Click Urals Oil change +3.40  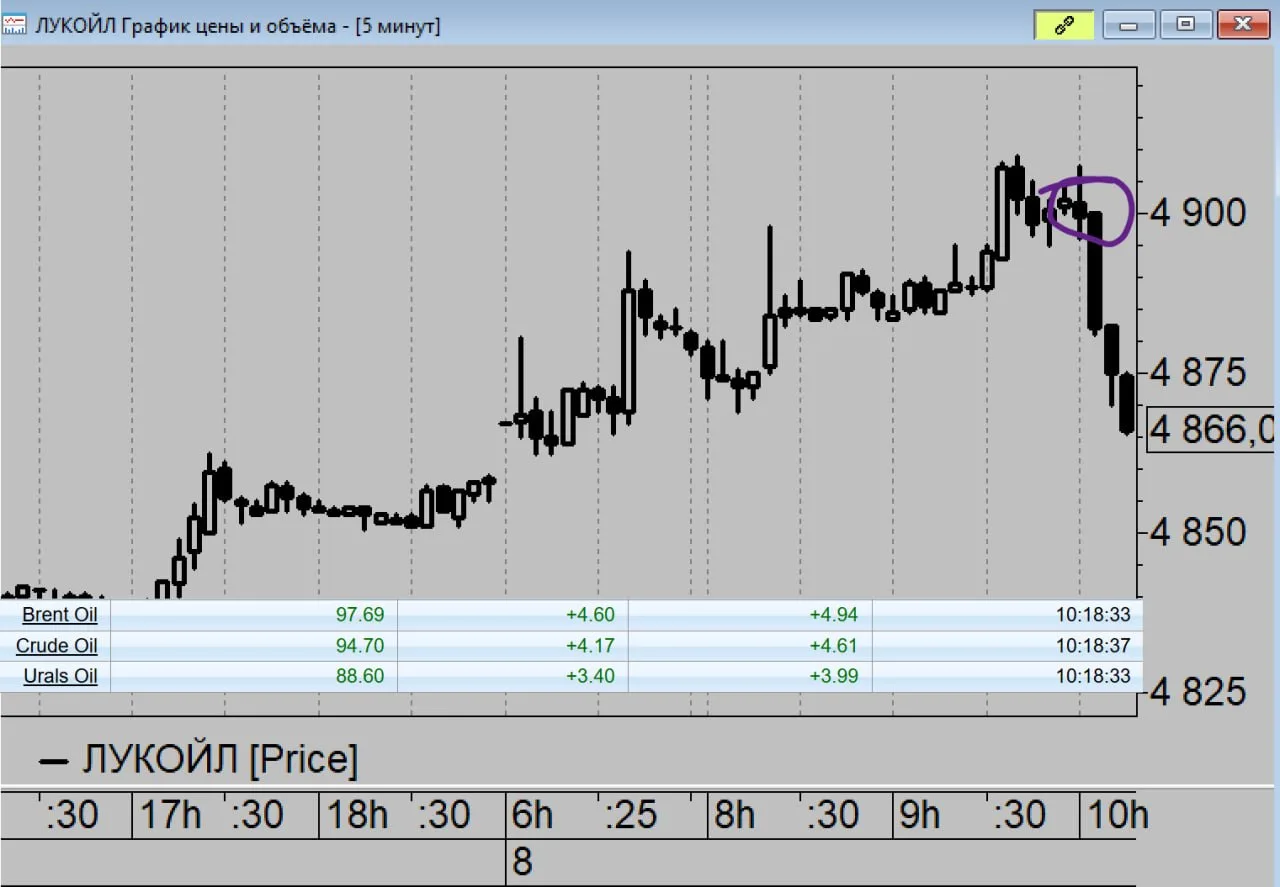point(590,676)
